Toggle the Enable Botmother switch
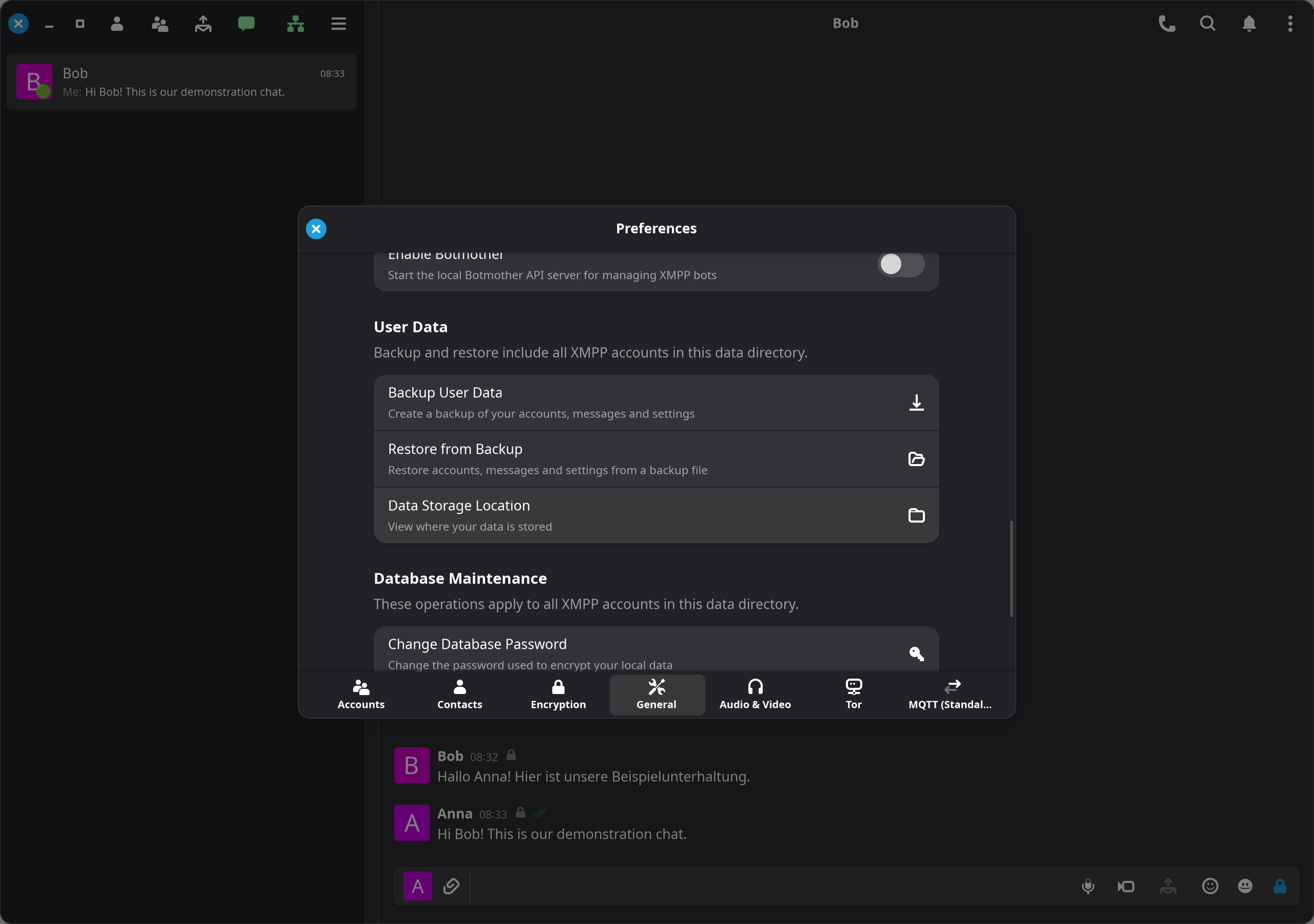 pos(901,264)
